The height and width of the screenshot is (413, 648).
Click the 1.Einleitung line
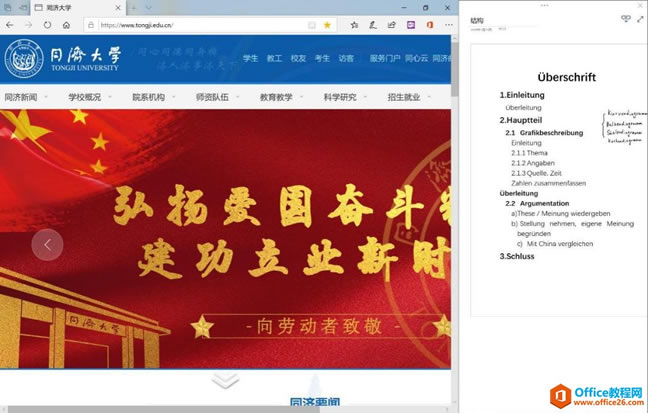pyautogui.click(x=522, y=95)
